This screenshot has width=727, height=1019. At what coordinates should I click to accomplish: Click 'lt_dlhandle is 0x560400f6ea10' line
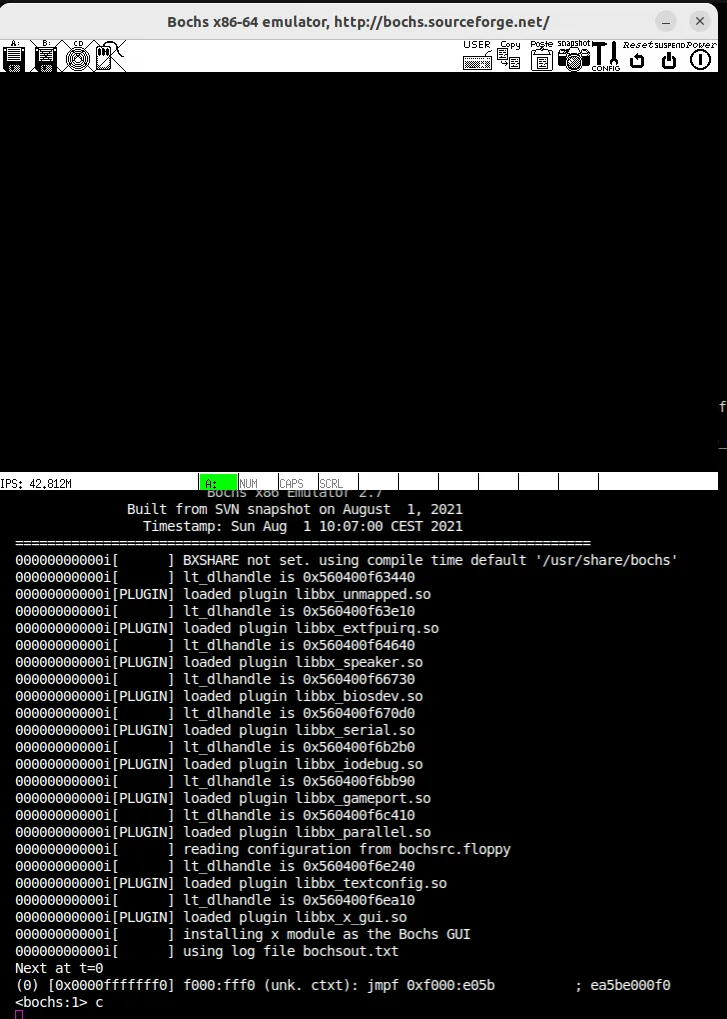tap(215, 900)
